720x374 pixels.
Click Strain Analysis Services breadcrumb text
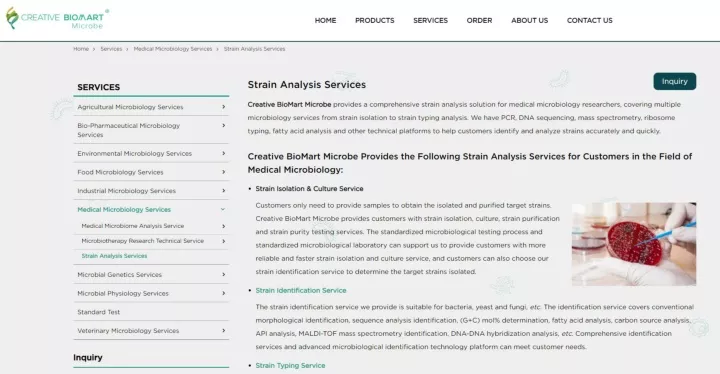point(254,49)
